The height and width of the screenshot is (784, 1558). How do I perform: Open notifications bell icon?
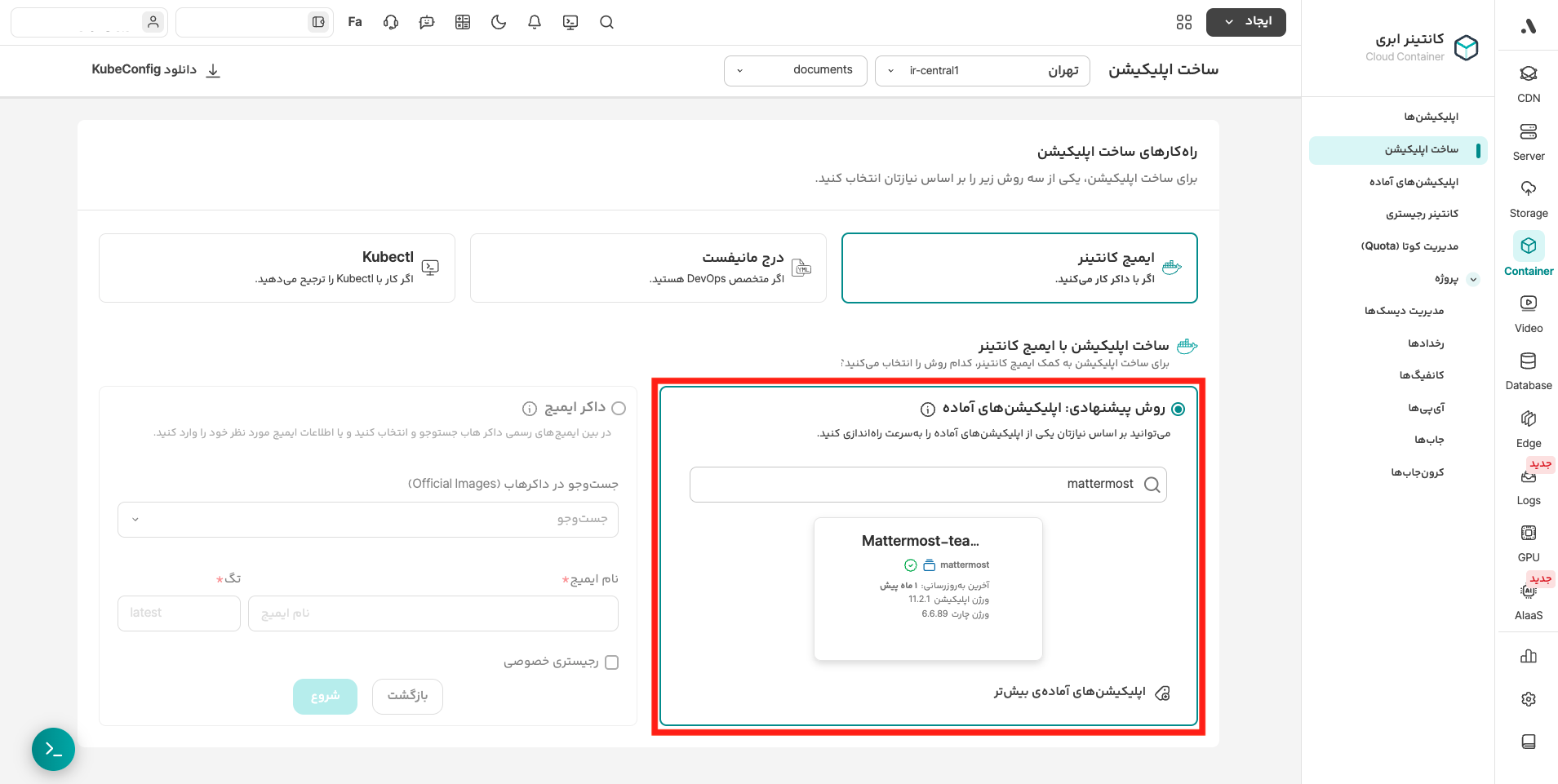[x=535, y=22]
